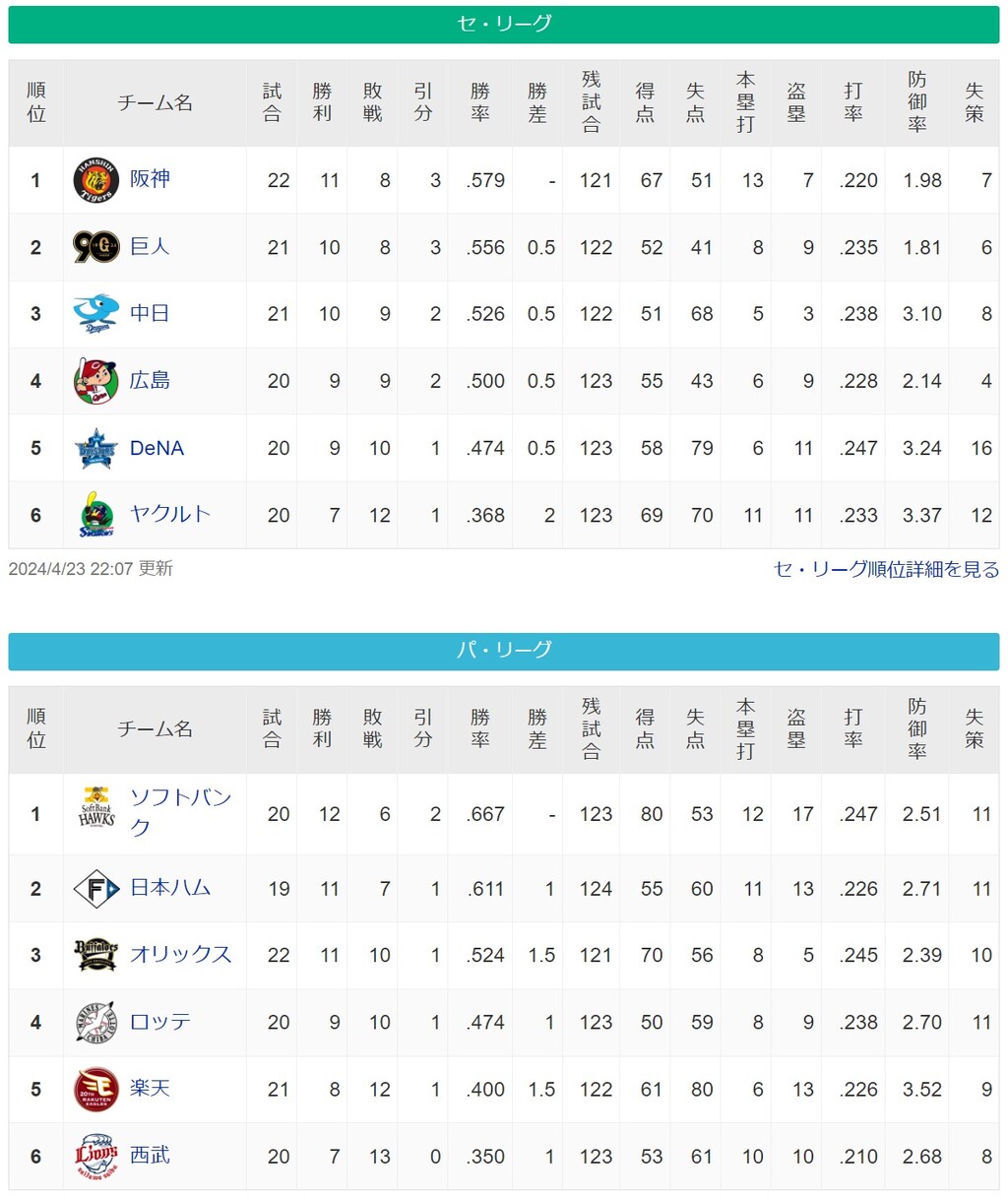Click the 勝率 column header in セ・リーグ table

[x=480, y=103]
